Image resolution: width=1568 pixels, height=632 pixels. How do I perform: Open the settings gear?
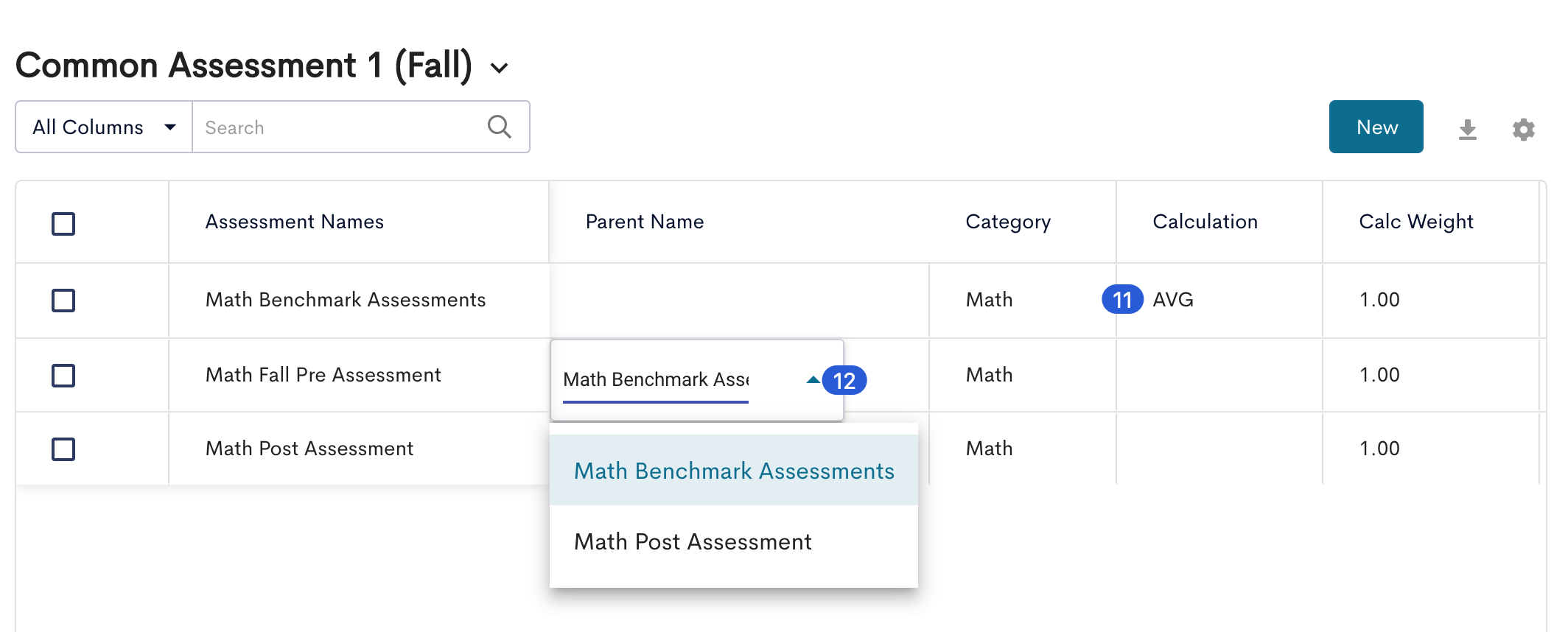pos(1523,130)
